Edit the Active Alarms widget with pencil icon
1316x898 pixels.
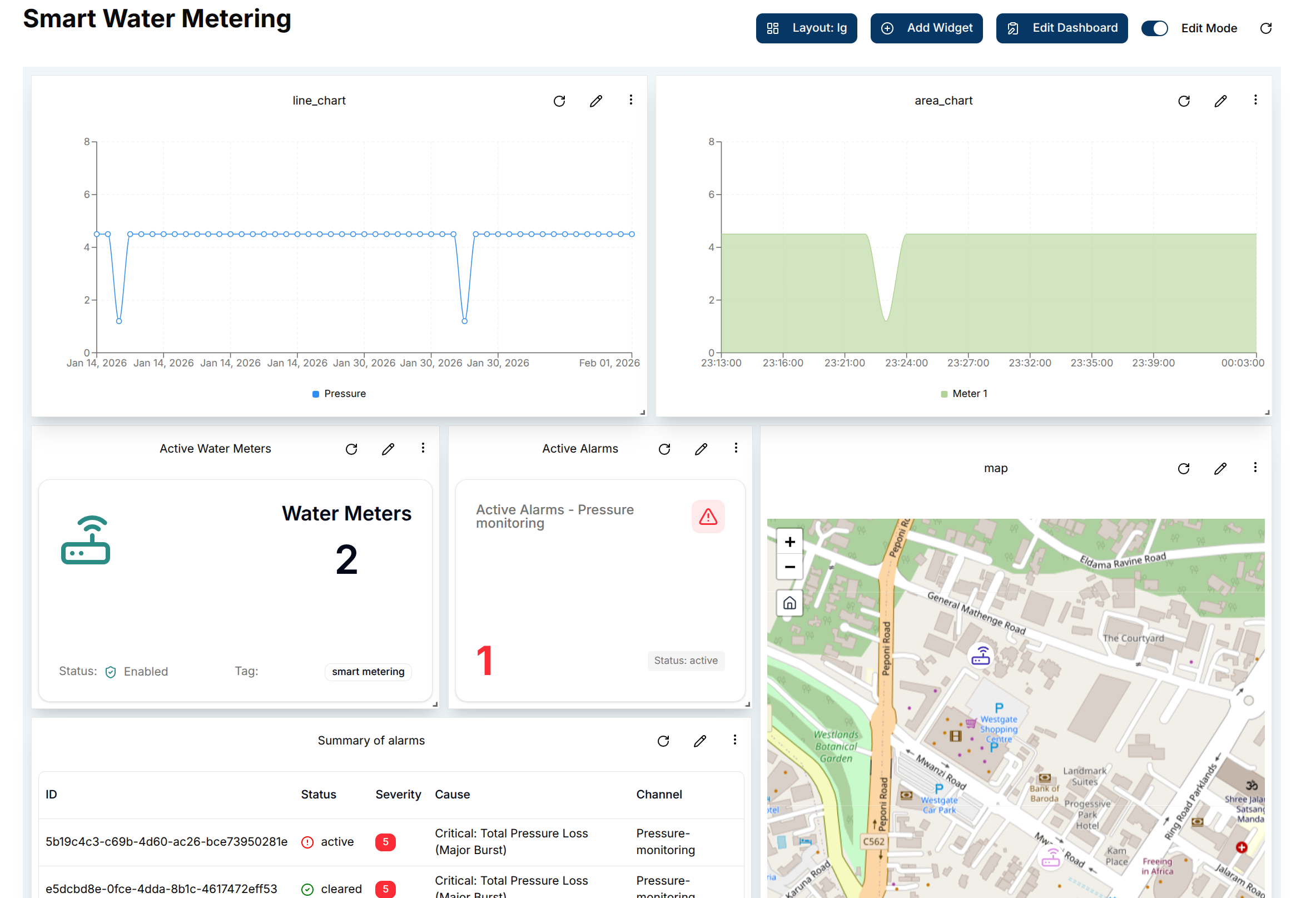point(701,448)
